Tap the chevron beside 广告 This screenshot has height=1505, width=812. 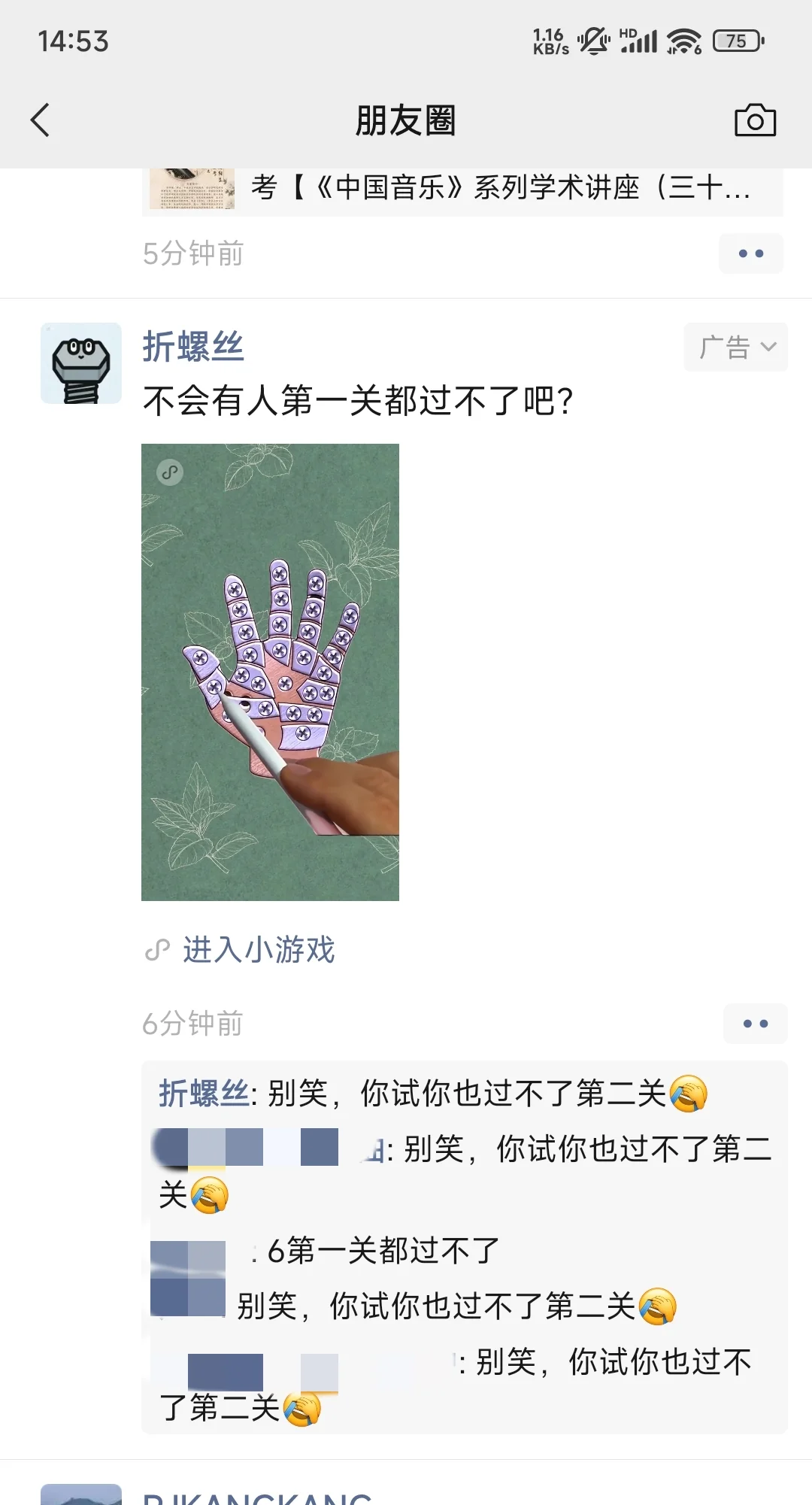coord(768,347)
